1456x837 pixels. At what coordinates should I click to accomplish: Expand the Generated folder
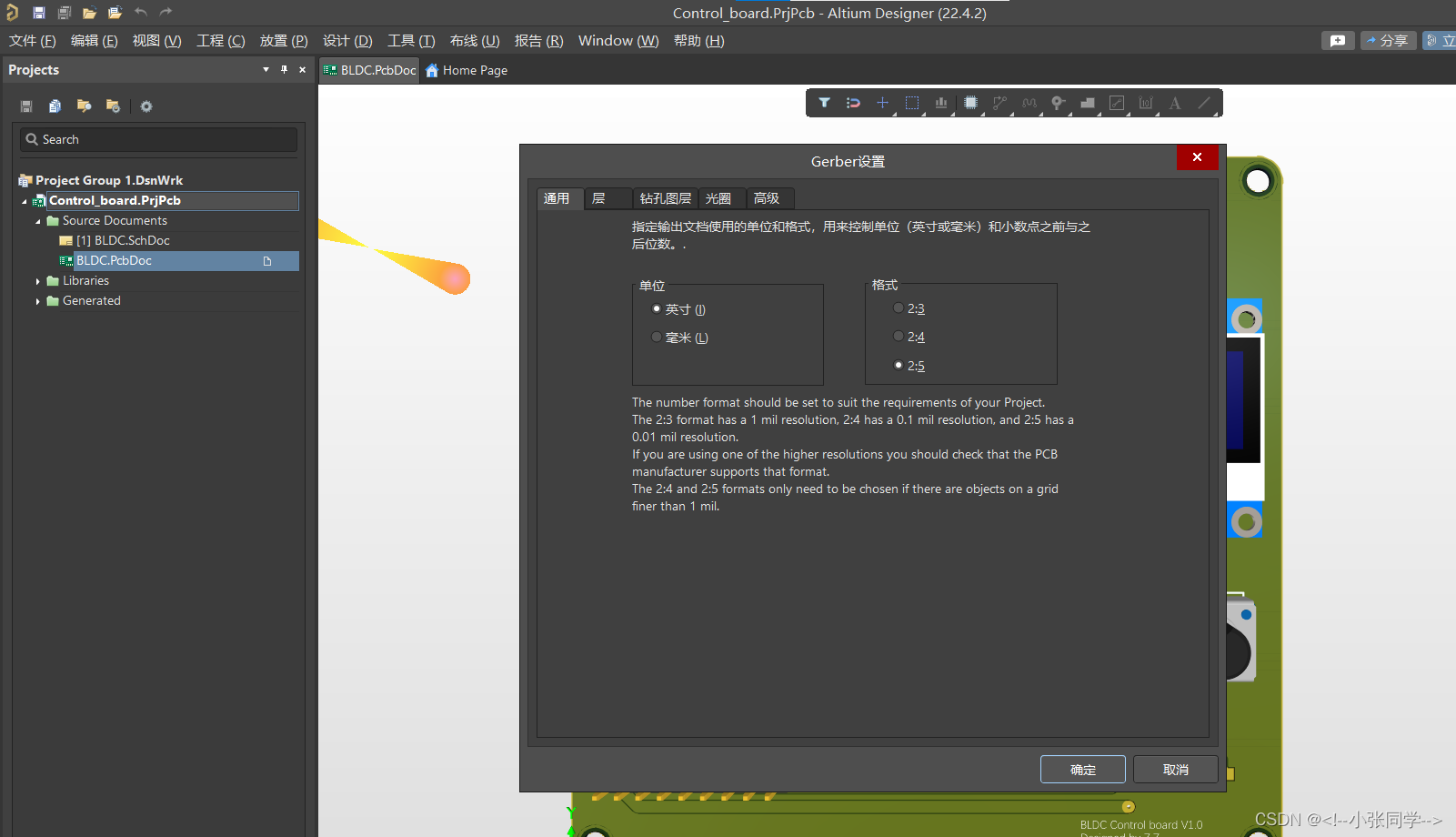pyautogui.click(x=36, y=300)
